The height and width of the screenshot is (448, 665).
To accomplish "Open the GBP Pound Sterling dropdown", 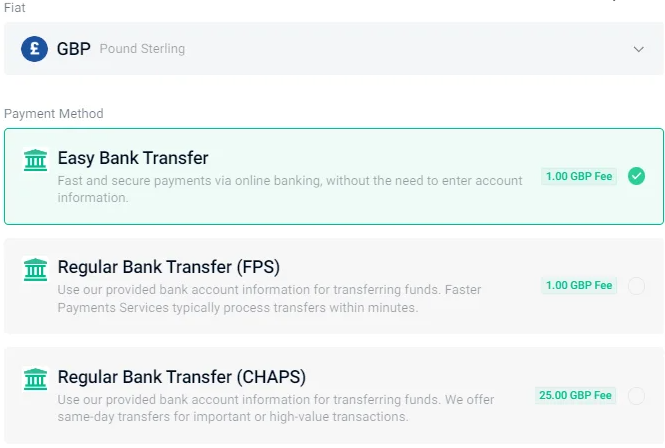I will coord(334,49).
